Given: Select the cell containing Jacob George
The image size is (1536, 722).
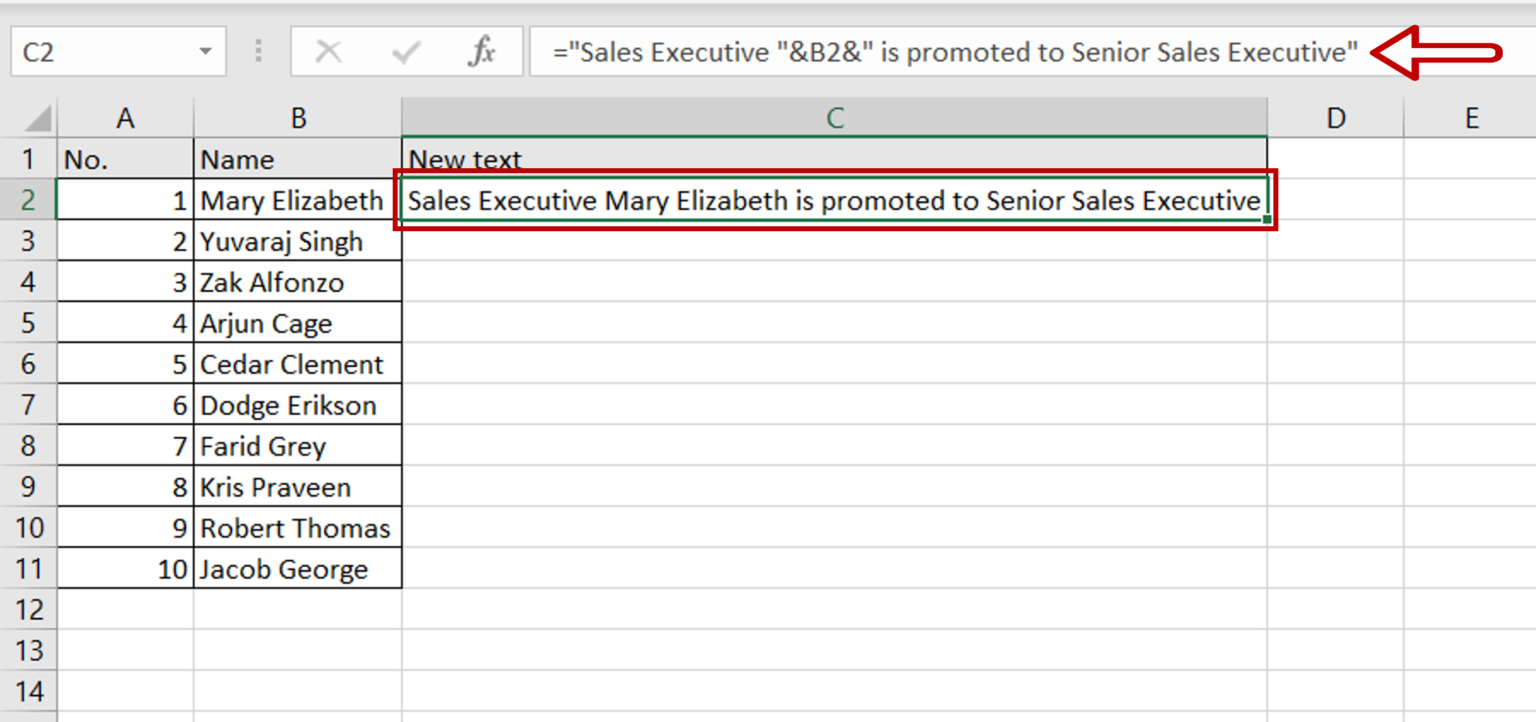Looking at the screenshot, I should coord(297,568).
